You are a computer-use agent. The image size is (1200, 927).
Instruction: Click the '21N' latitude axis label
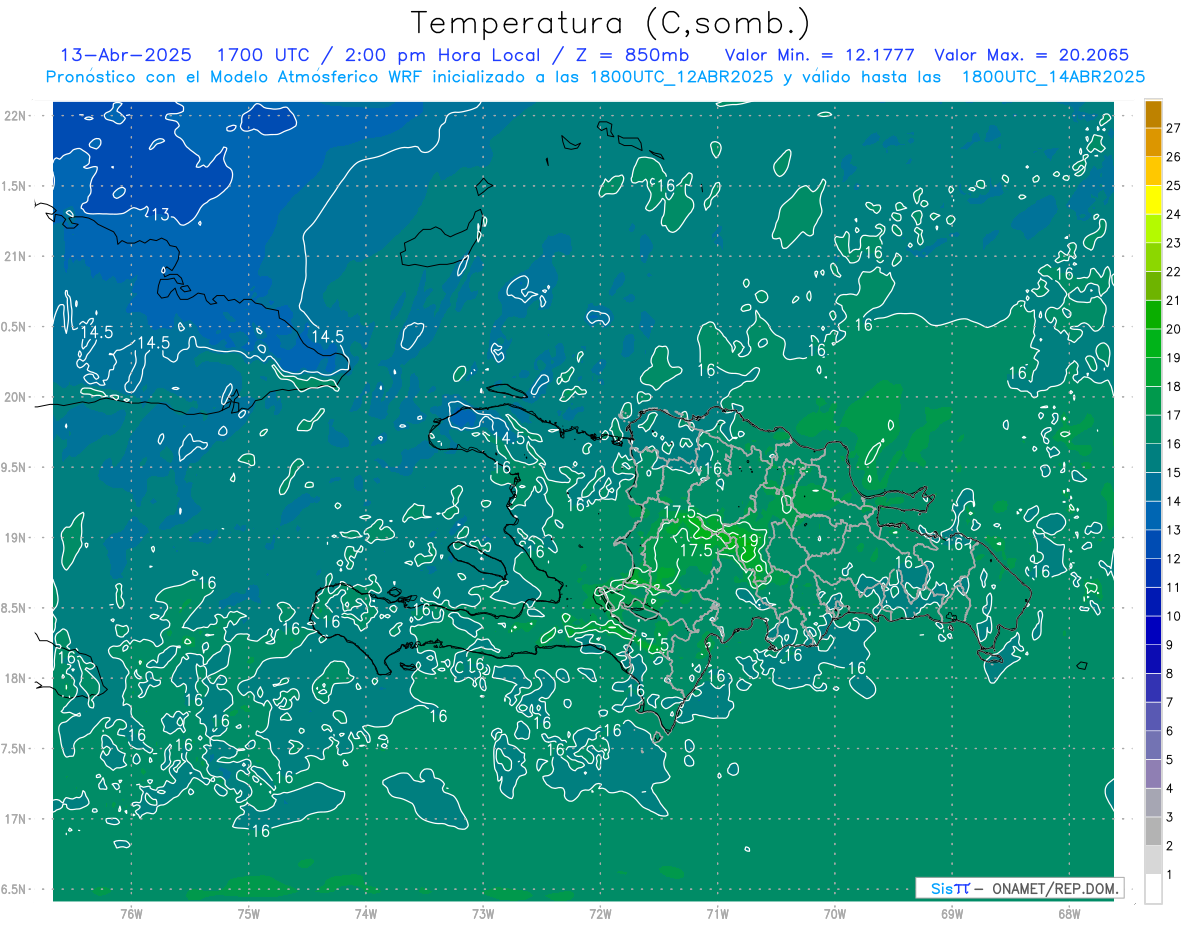16,256
